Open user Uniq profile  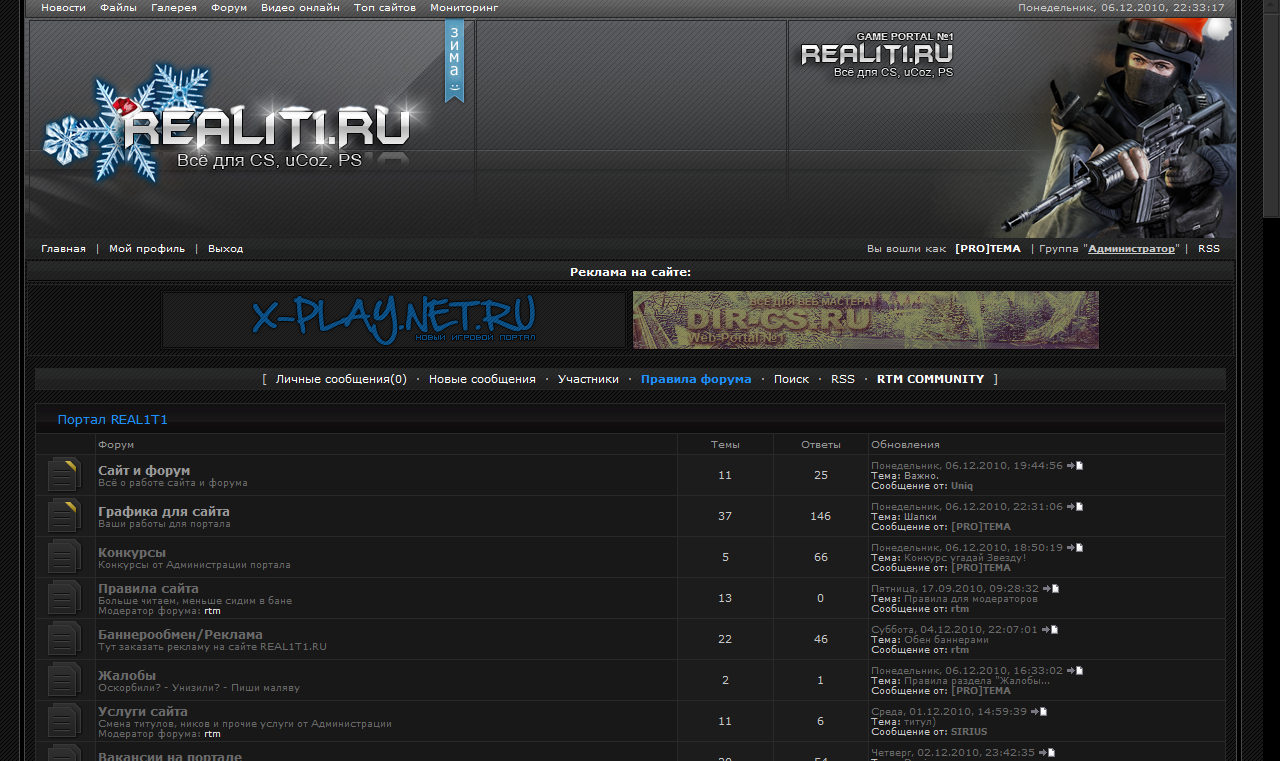[962, 486]
